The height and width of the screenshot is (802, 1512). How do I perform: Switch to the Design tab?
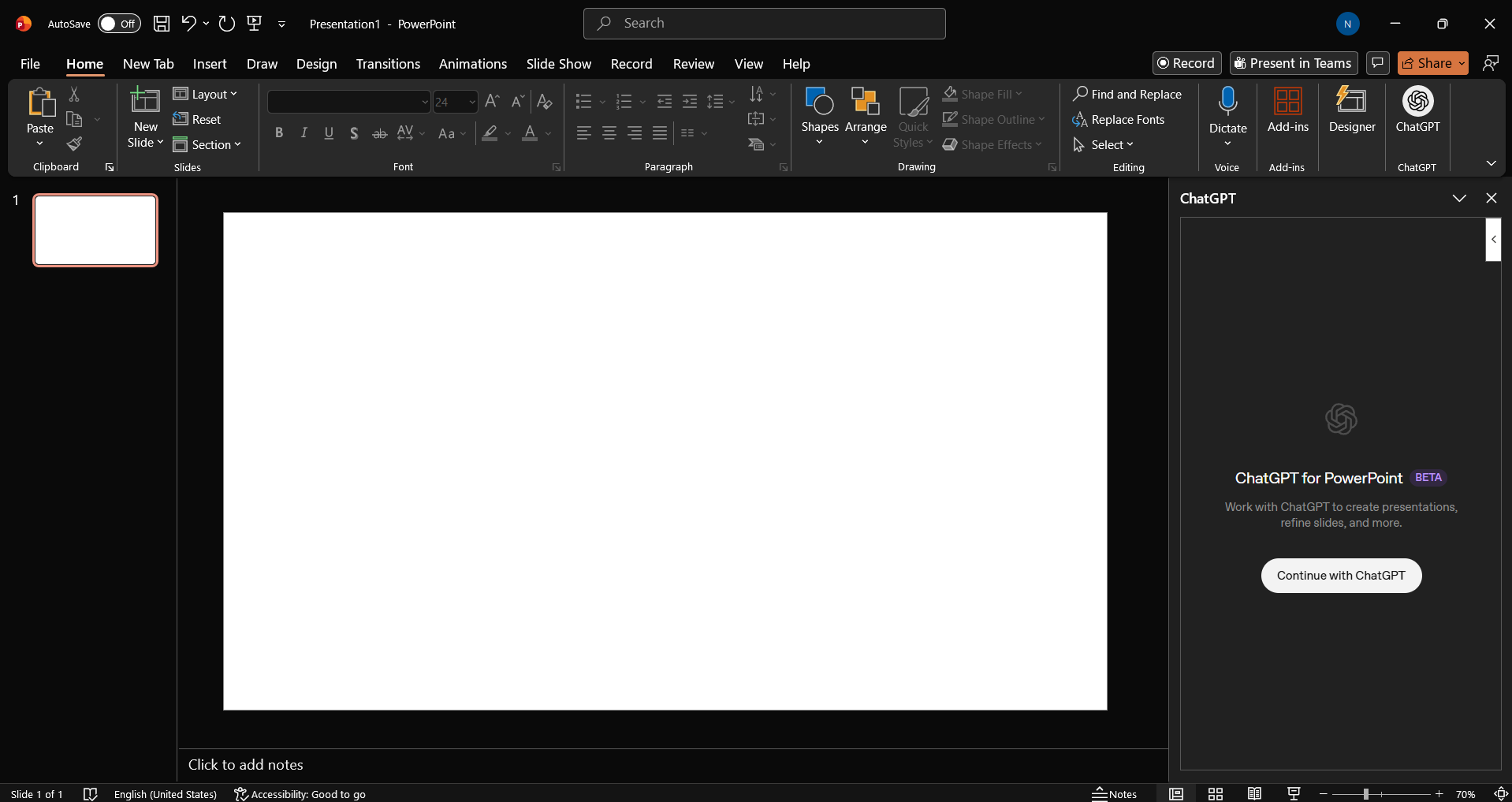point(316,64)
